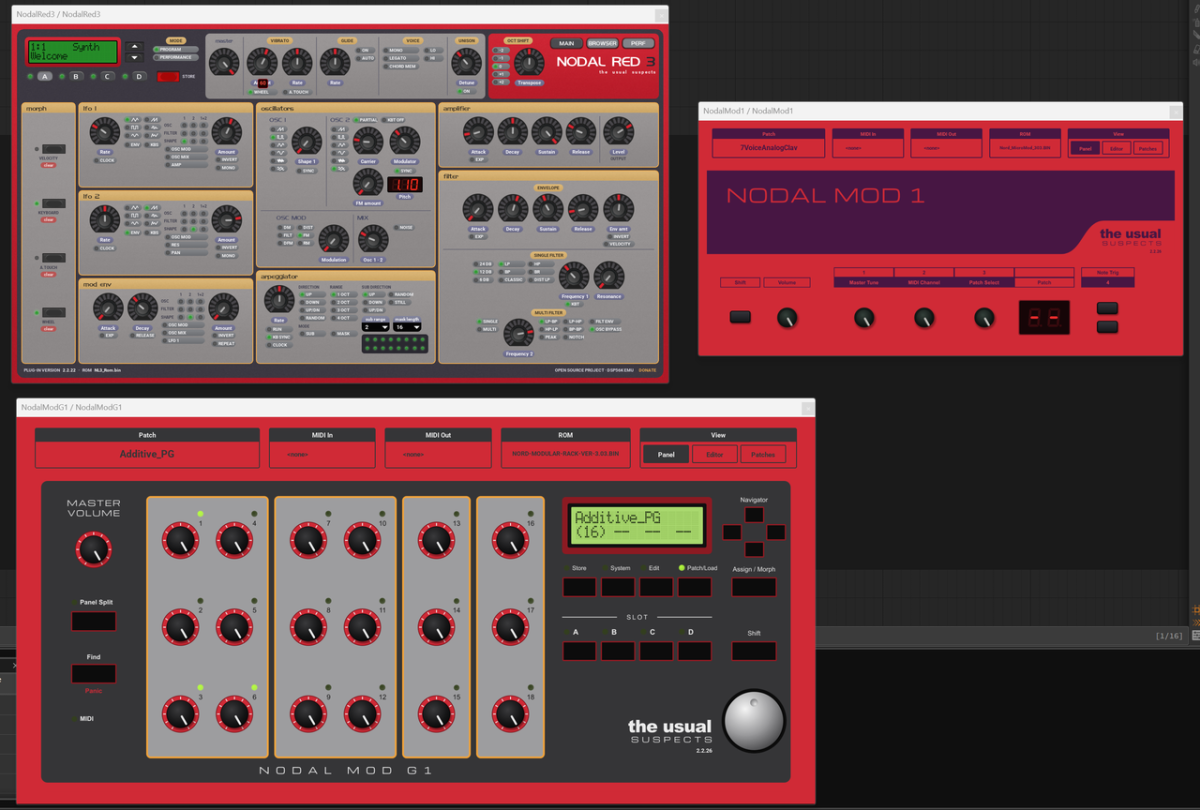
Task: Click the Navigator left button in NodalModG1
Action: (731, 532)
